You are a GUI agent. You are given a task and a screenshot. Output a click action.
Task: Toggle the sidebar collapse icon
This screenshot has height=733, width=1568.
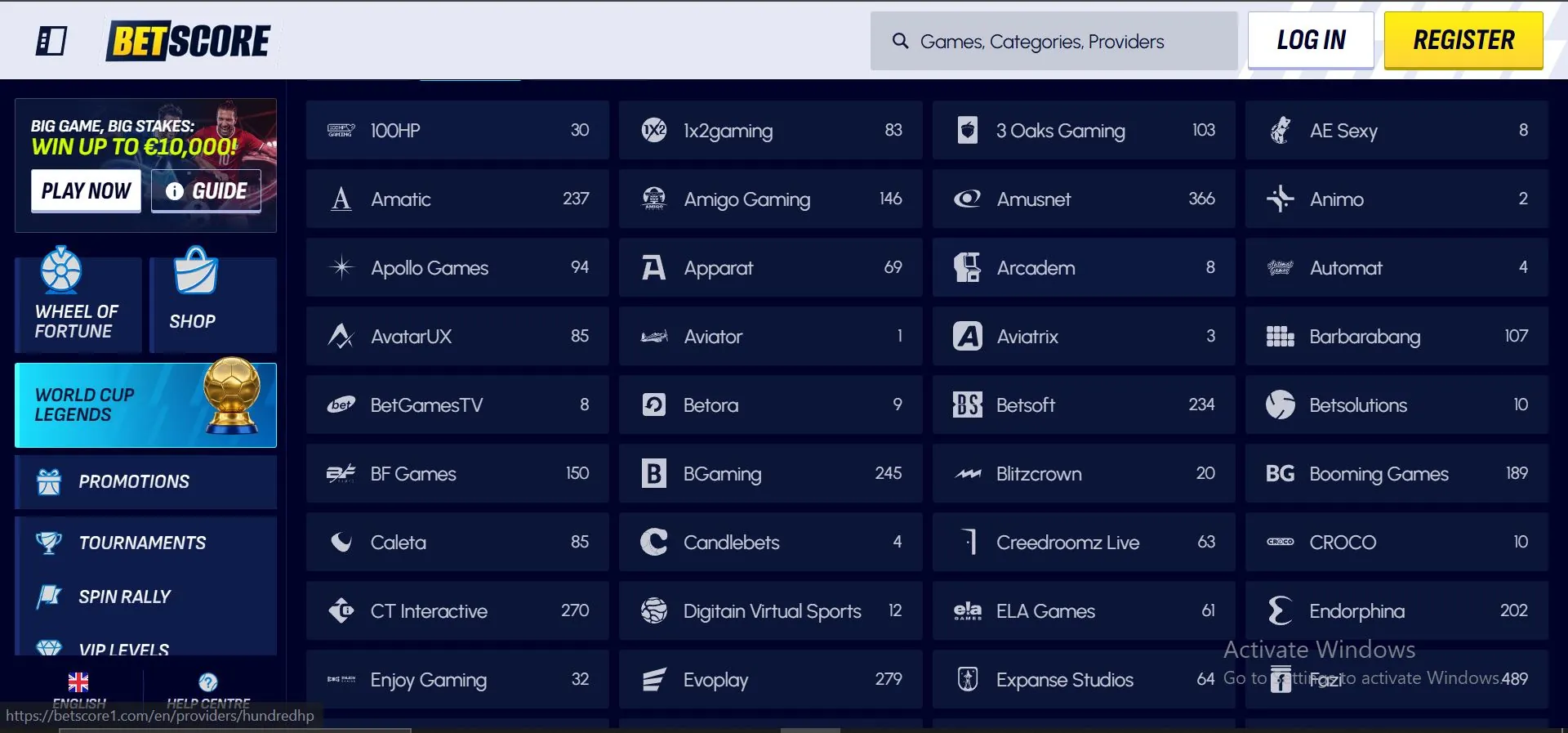(51, 40)
